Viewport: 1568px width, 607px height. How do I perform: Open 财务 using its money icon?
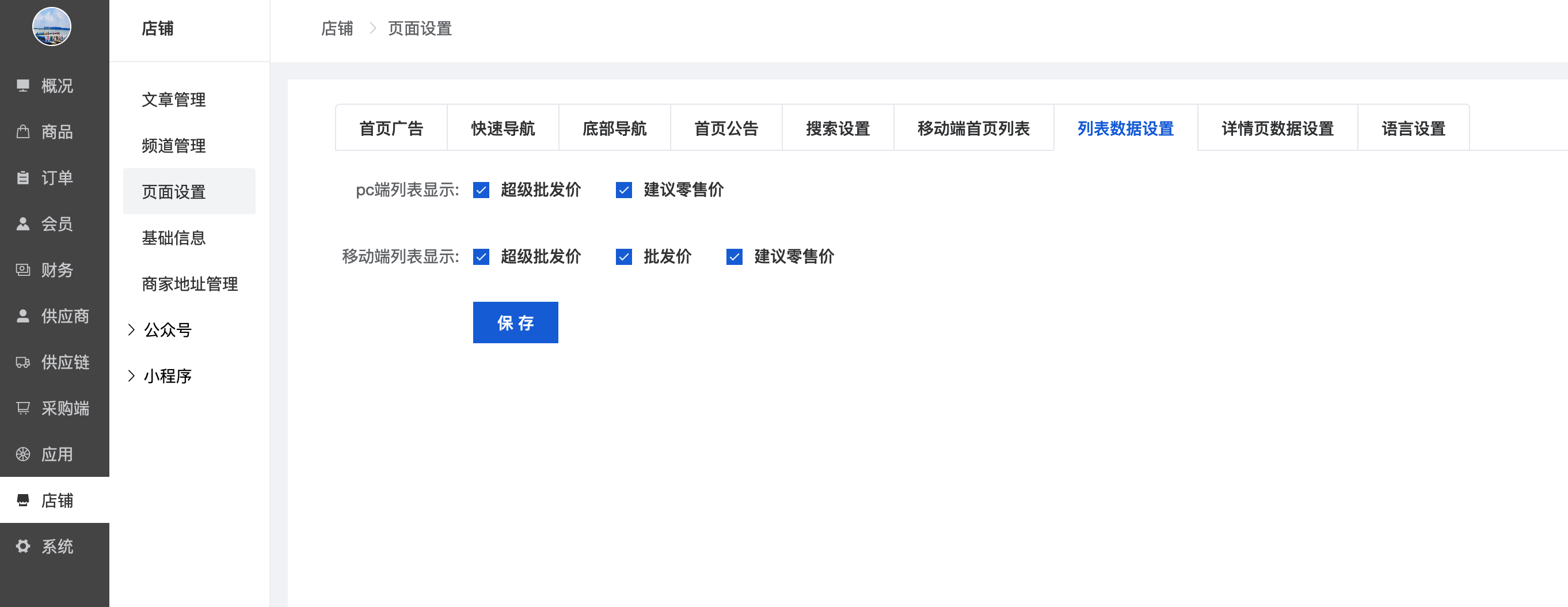pos(23,270)
